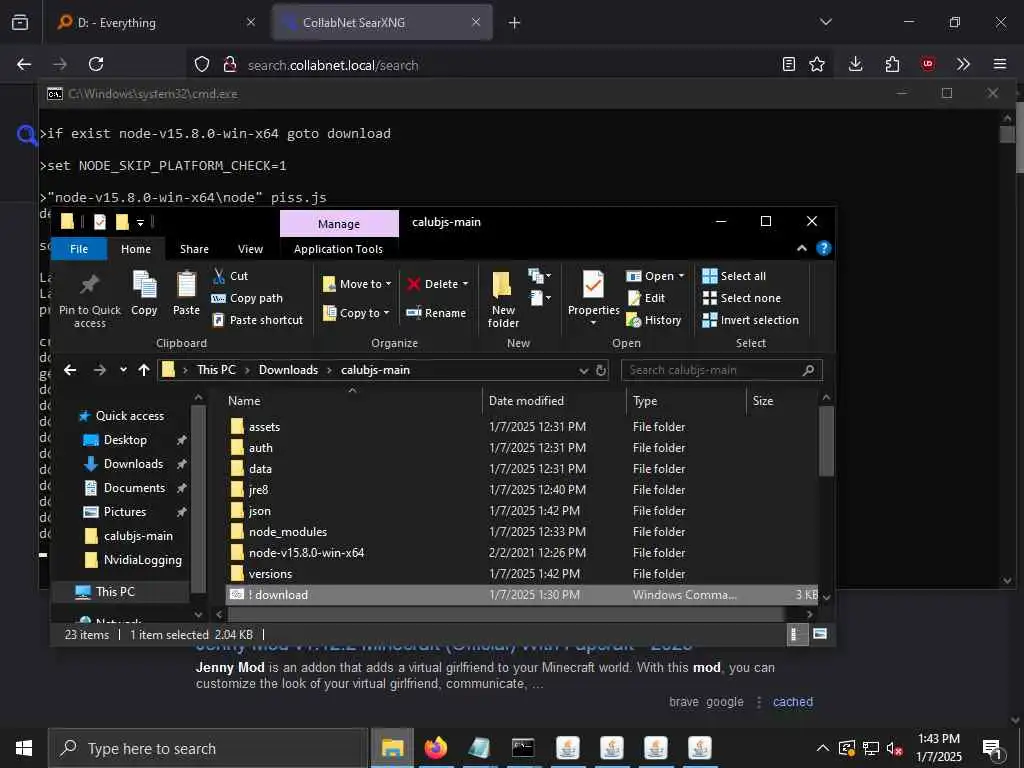Go up one folder level in Explorer
Viewport: 1024px width, 768px height.
[144, 370]
